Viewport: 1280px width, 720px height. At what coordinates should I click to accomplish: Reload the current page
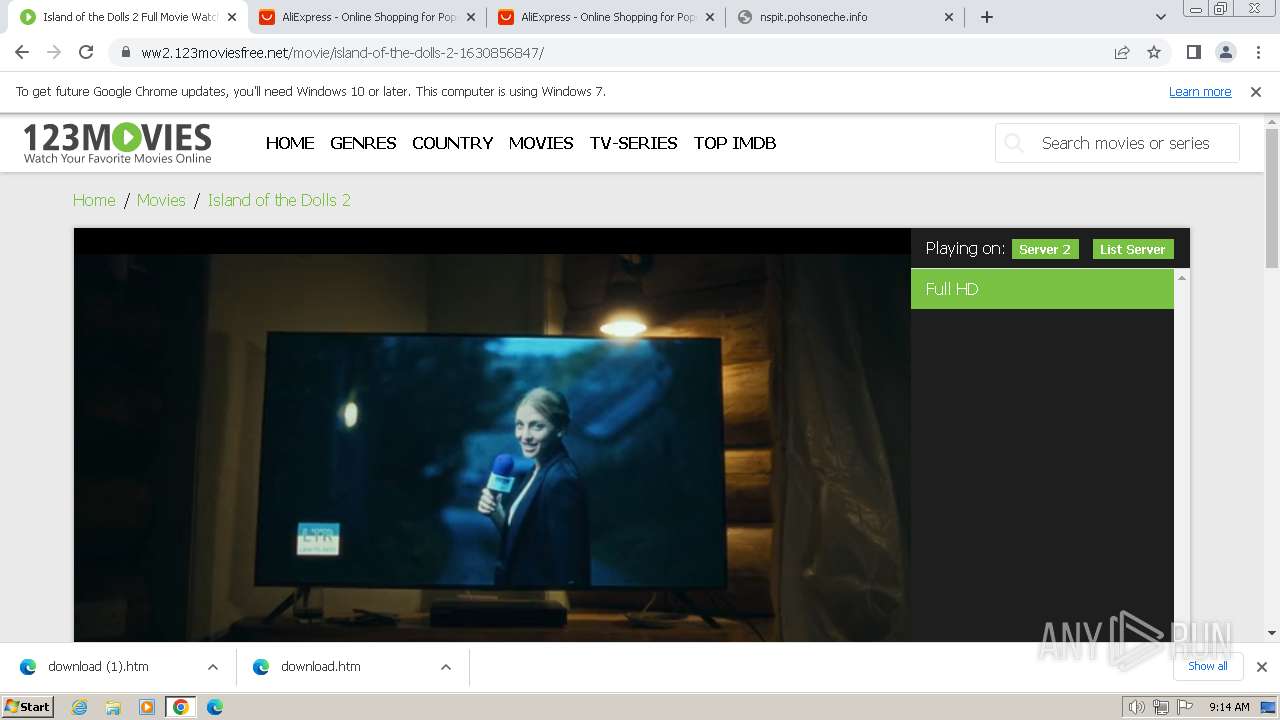point(86,52)
